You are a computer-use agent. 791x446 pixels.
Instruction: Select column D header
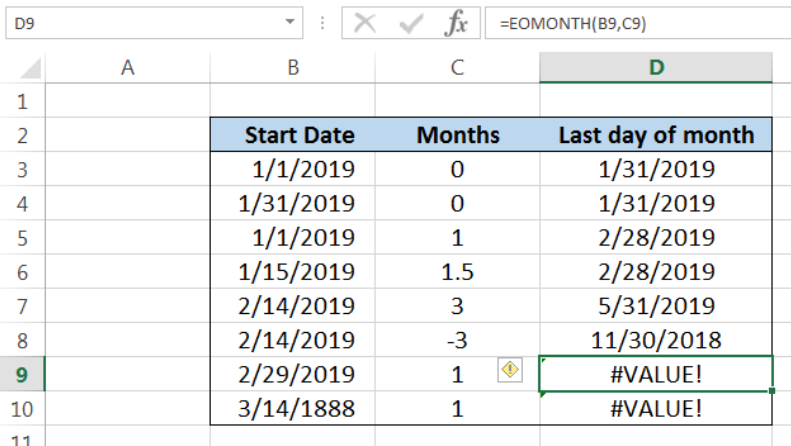655,67
